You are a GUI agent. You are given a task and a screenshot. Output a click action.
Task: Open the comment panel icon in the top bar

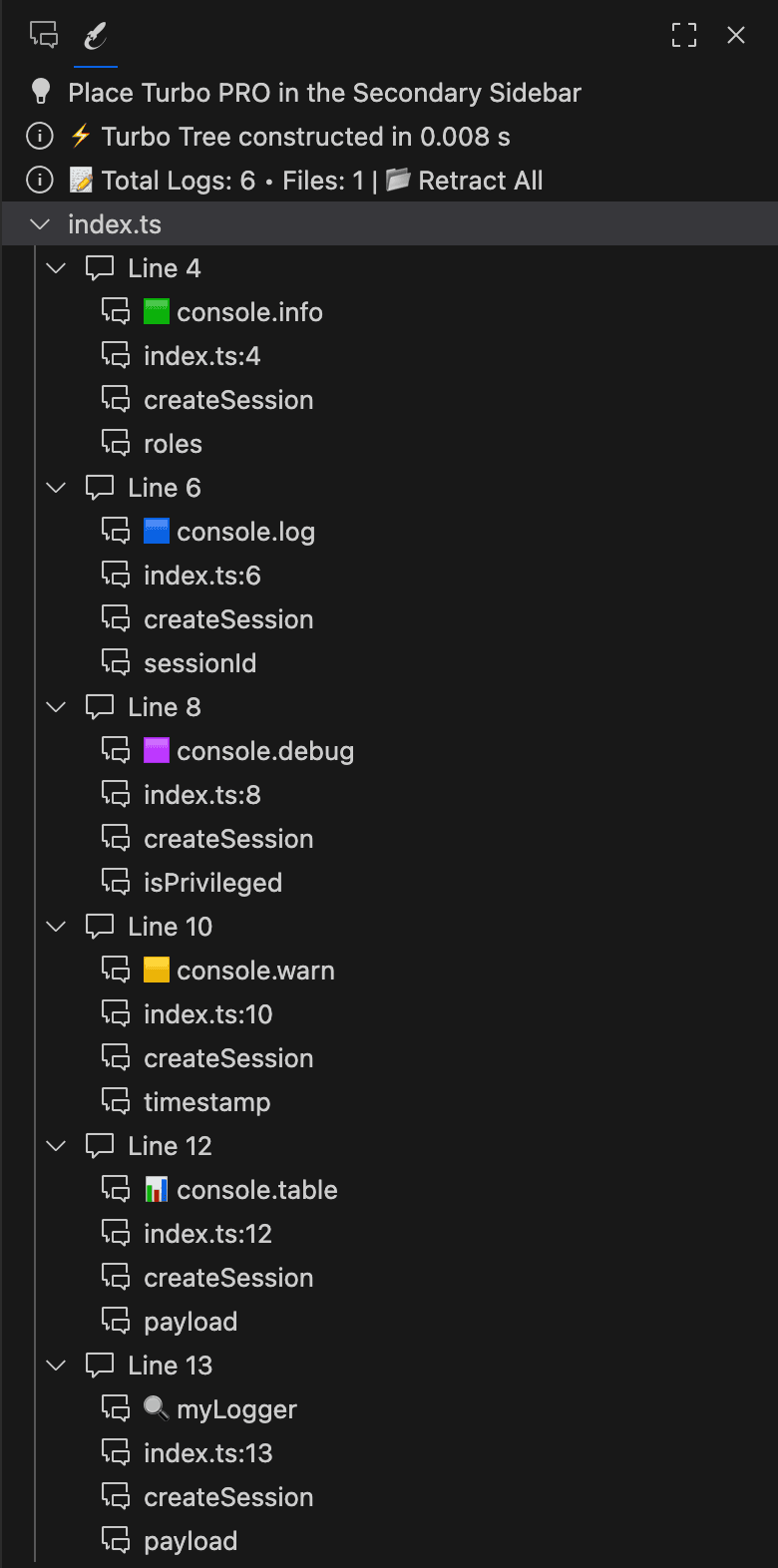click(x=43, y=34)
